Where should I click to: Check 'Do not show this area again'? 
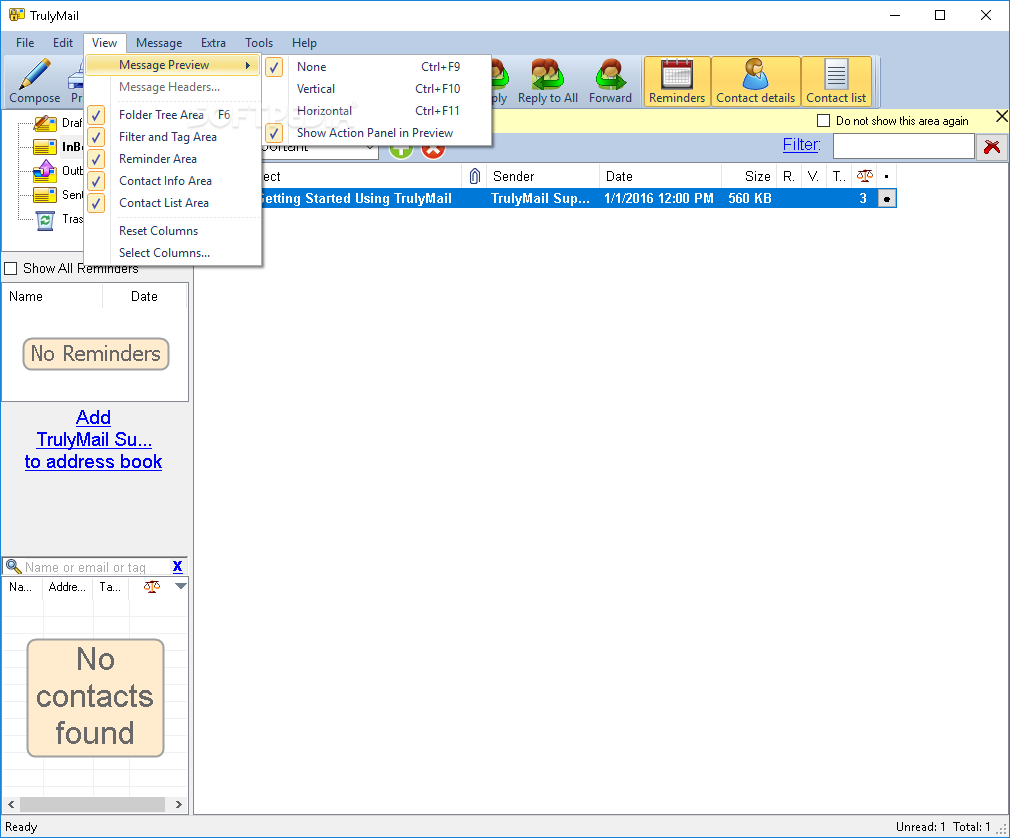point(823,120)
